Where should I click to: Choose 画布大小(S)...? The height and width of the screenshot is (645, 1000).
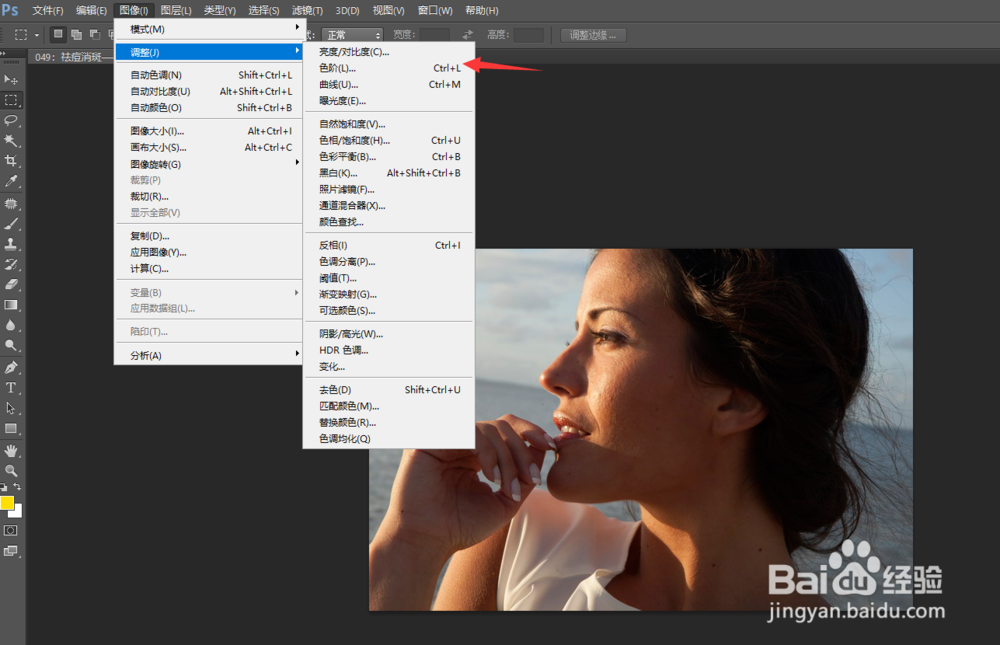click(209, 147)
